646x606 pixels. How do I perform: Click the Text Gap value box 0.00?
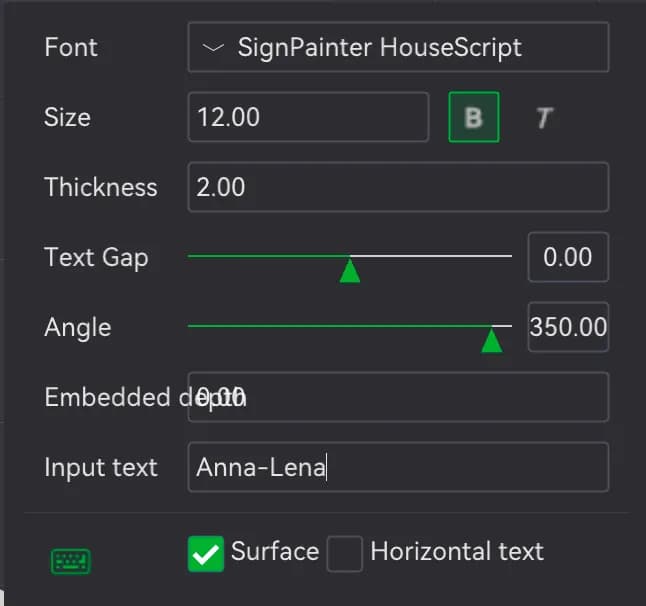pos(568,257)
